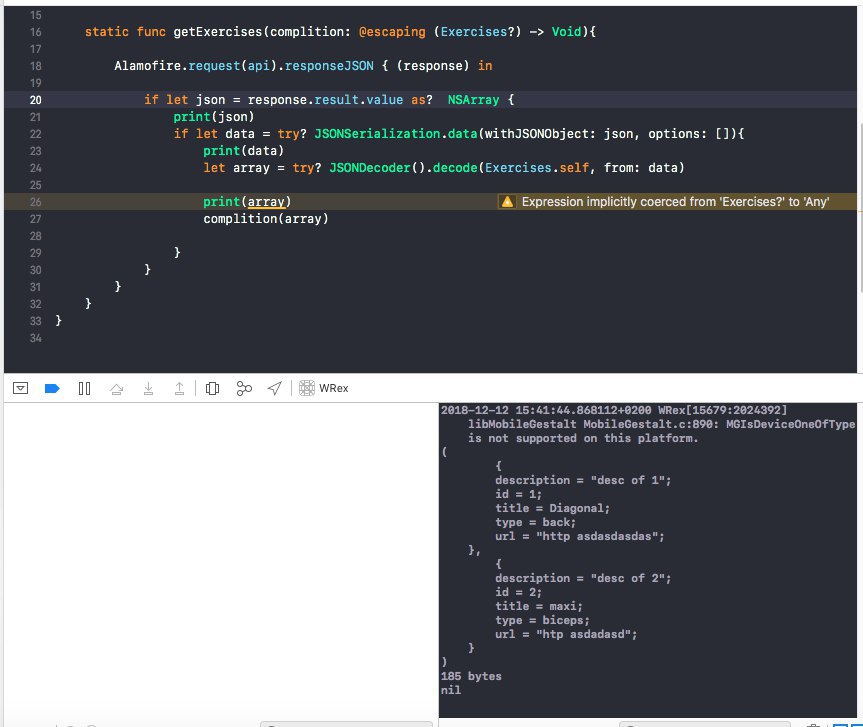Open Debug View Hierarchy
This screenshot has height=727, width=863.
pos(212,389)
